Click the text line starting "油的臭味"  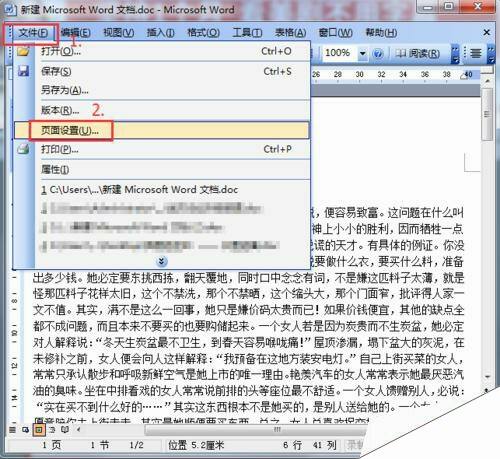(x=248, y=390)
